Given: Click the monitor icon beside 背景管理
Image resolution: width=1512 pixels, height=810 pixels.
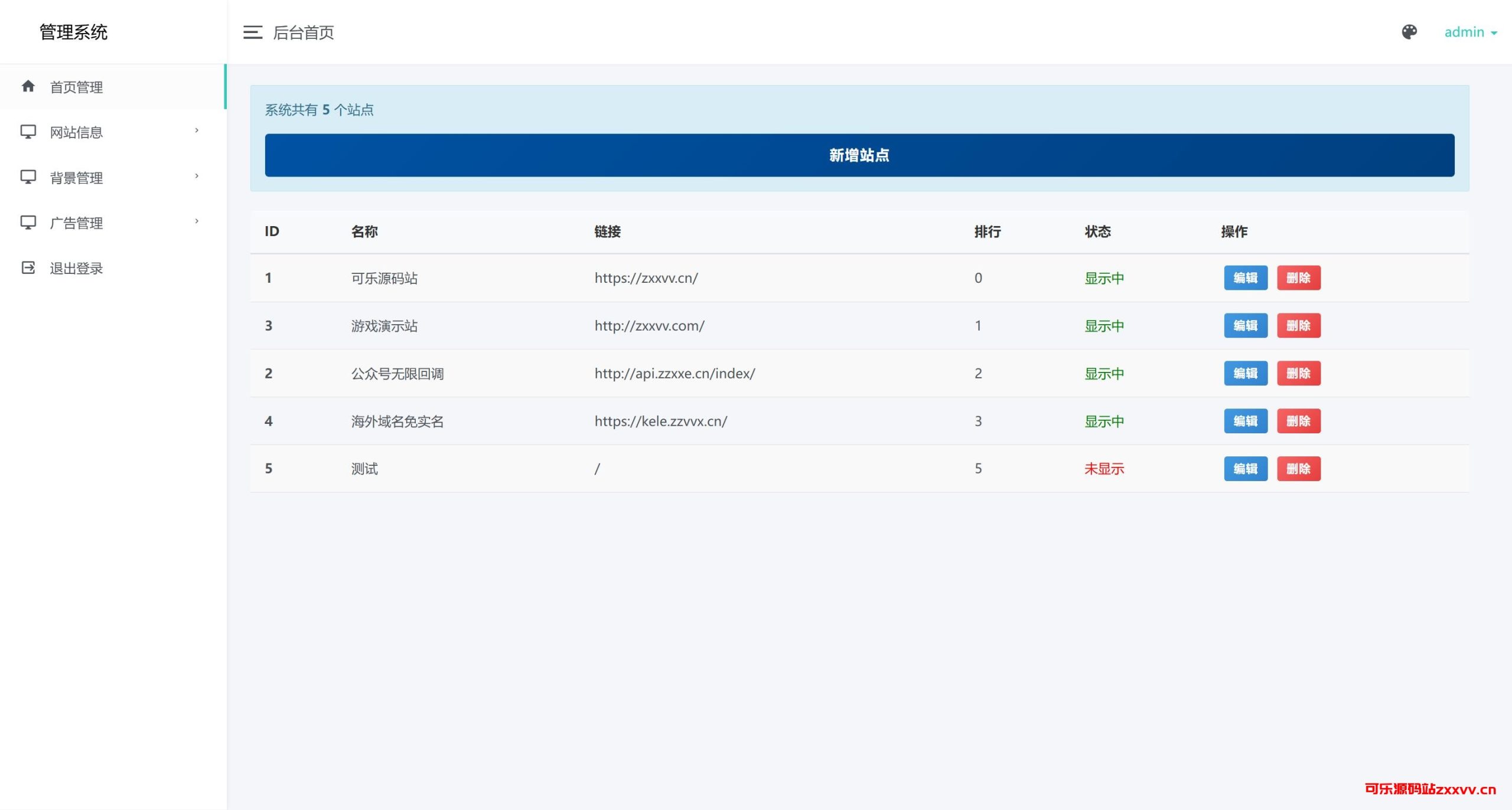Looking at the screenshot, I should pyautogui.click(x=28, y=177).
